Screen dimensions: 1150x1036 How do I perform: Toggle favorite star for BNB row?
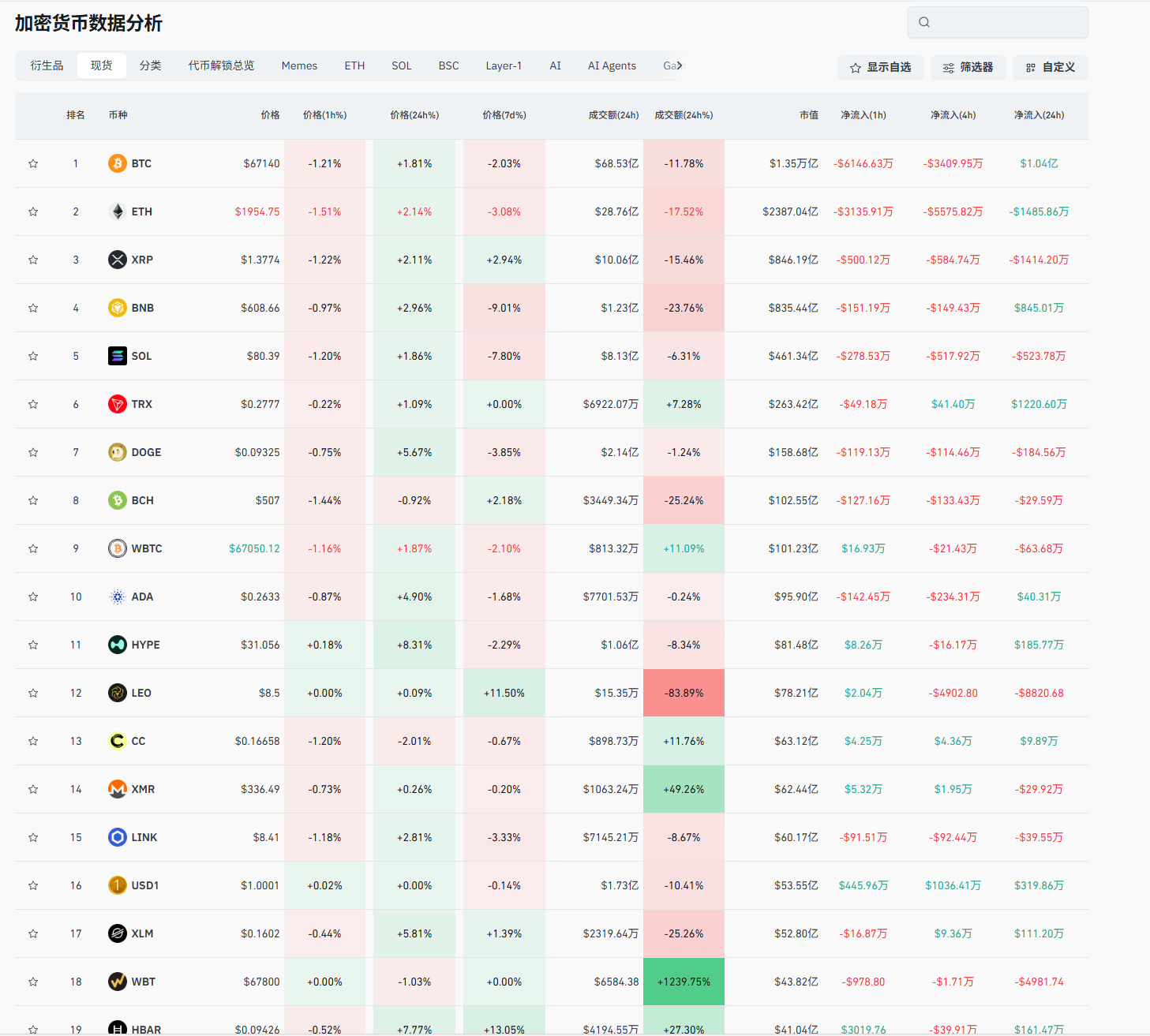pos(33,308)
